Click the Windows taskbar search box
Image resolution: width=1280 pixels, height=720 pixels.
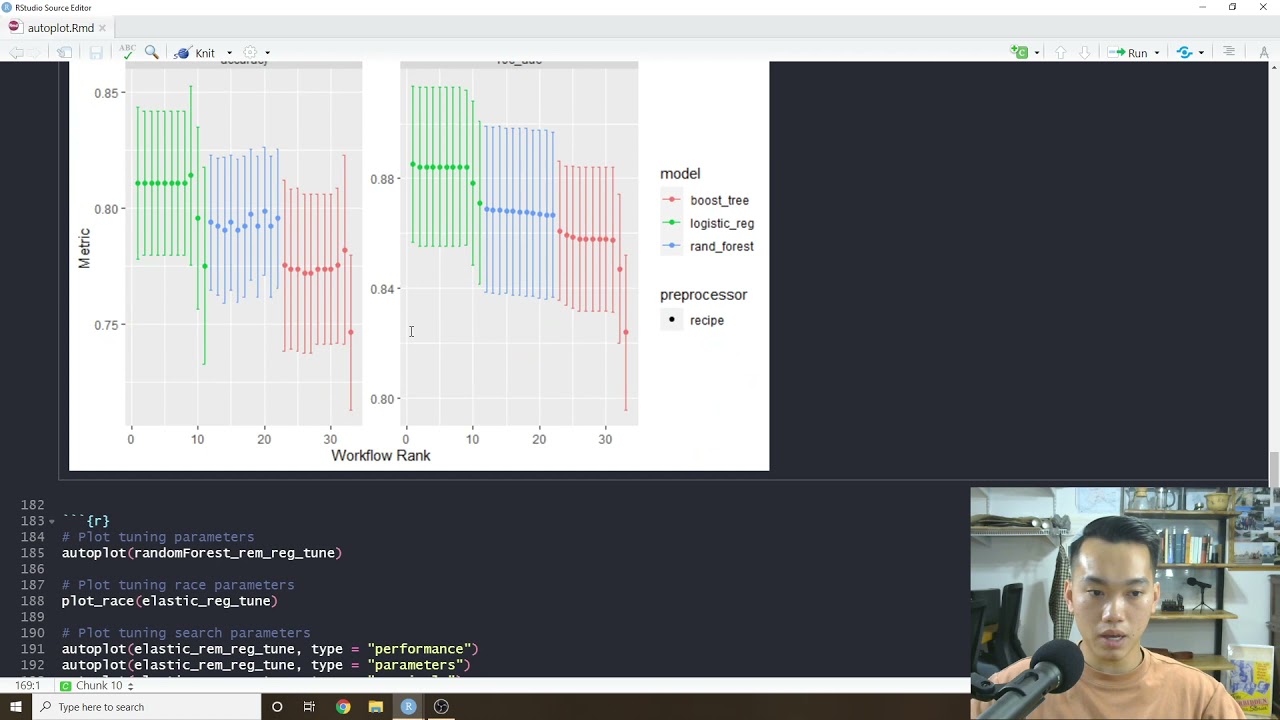146,707
